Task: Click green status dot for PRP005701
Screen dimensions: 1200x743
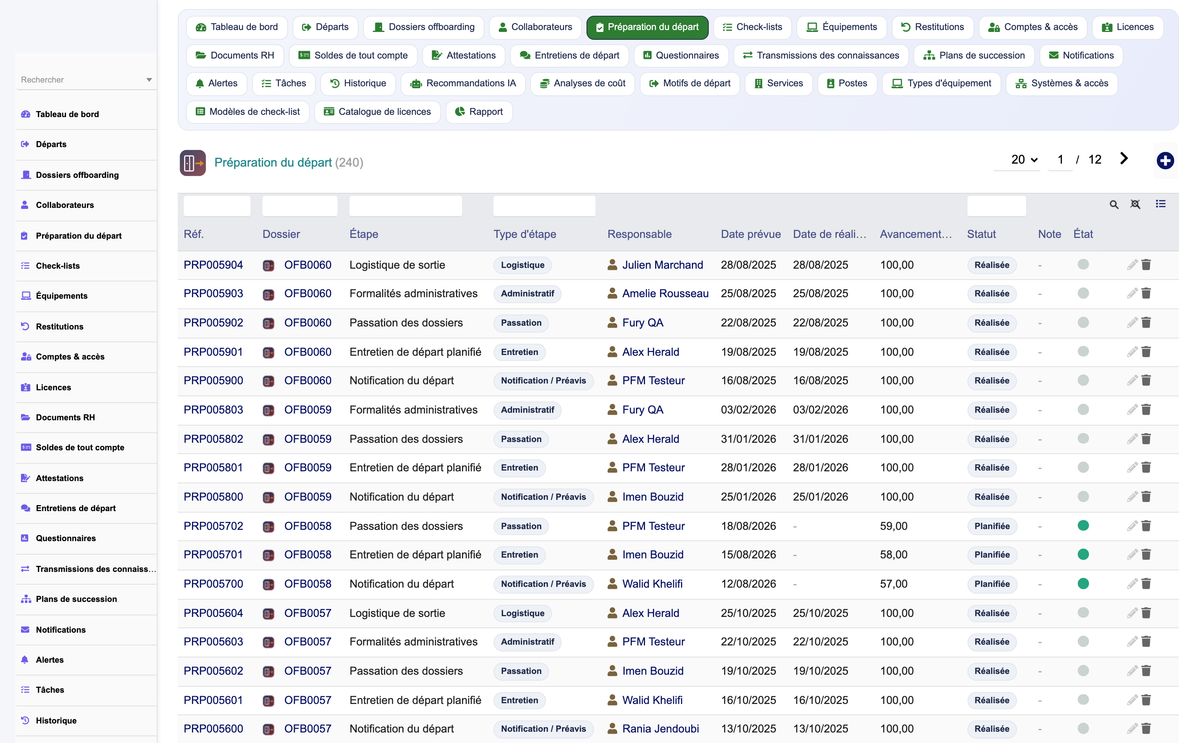Action: 1083,554
